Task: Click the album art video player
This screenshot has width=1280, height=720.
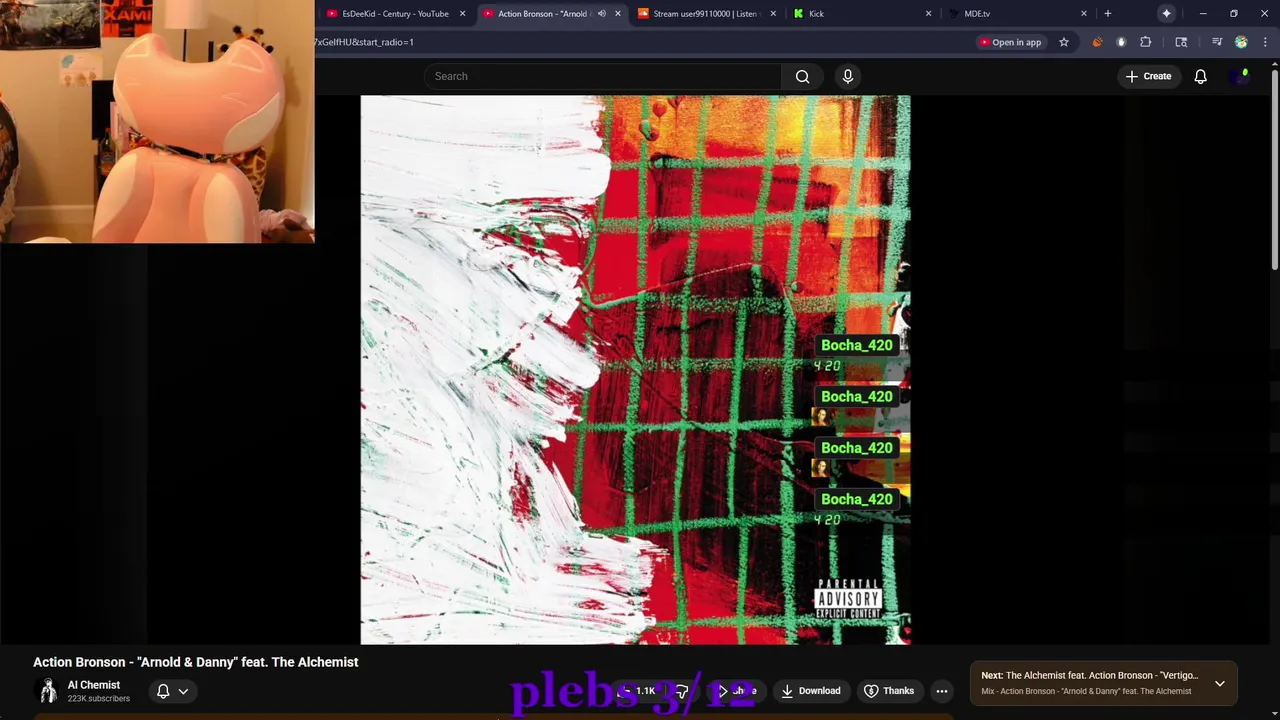Action: 635,370
